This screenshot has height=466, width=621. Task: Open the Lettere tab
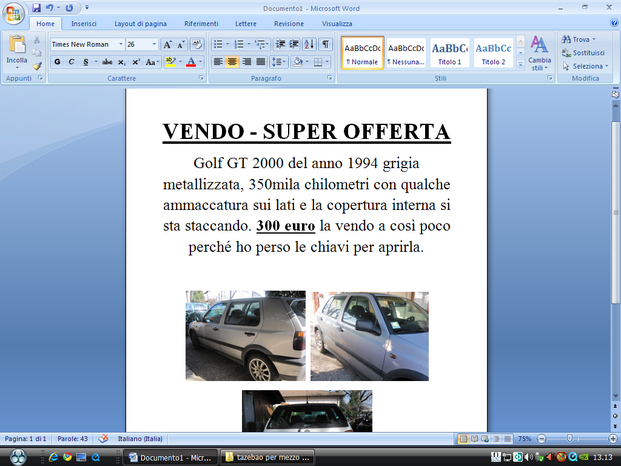pyautogui.click(x=246, y=24)
